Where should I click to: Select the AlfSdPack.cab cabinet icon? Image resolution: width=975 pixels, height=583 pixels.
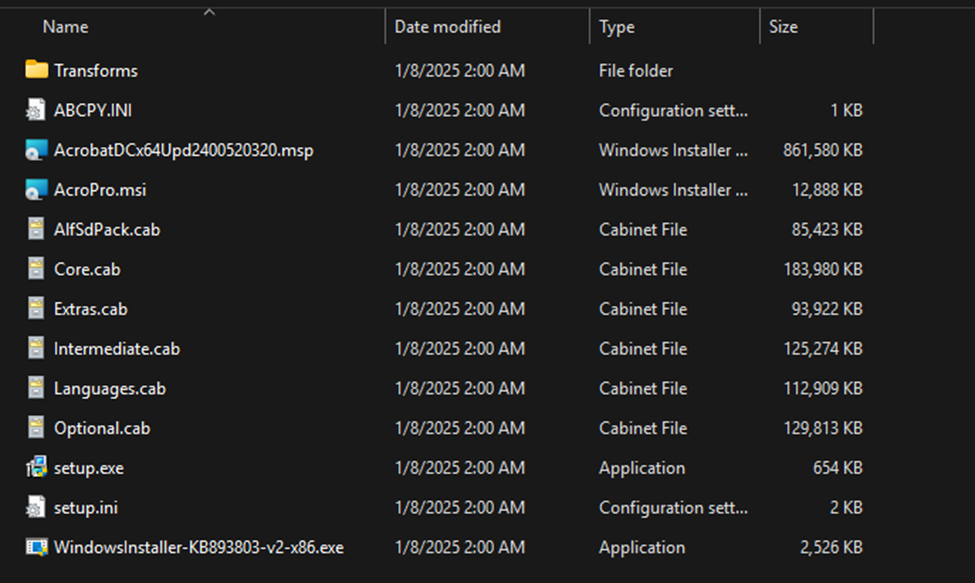click(x=36, y=229)
